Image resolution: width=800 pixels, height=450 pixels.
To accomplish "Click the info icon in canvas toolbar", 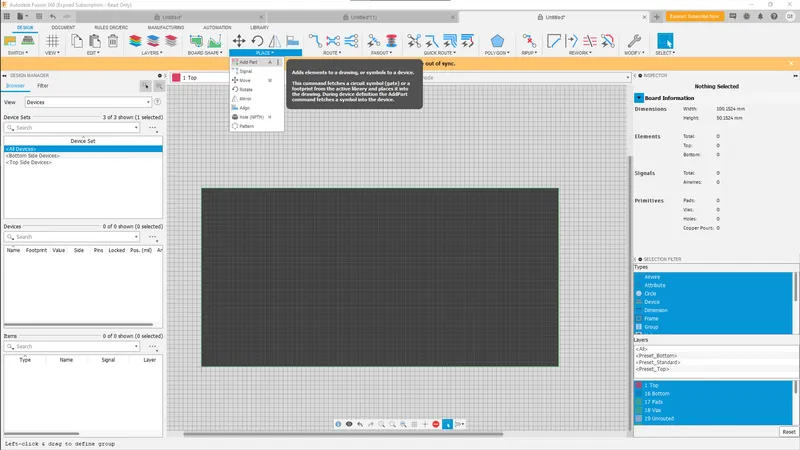I will click(338, 424).
